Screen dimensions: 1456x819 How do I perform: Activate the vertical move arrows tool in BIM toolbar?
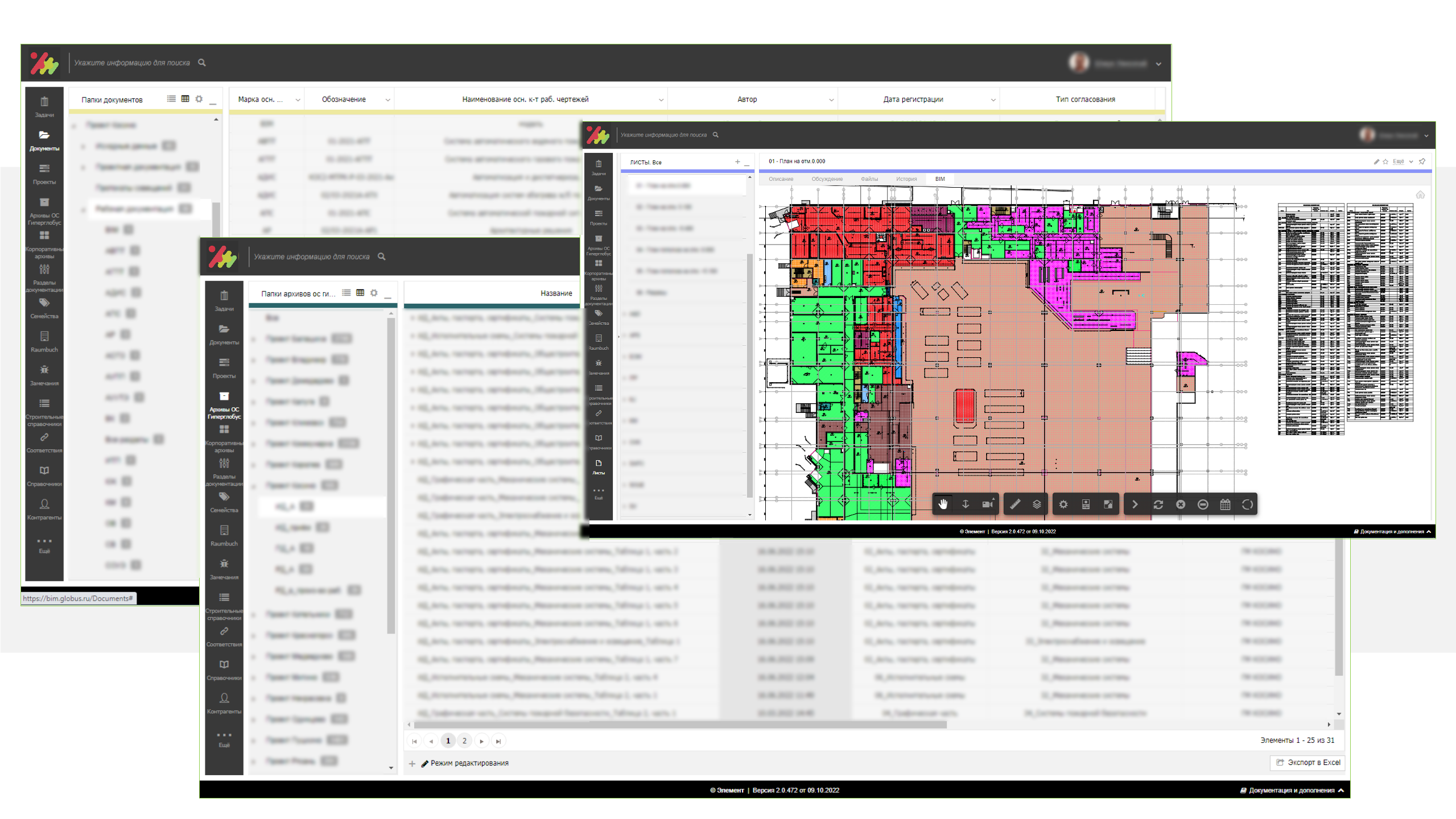(x=965, y=504)
